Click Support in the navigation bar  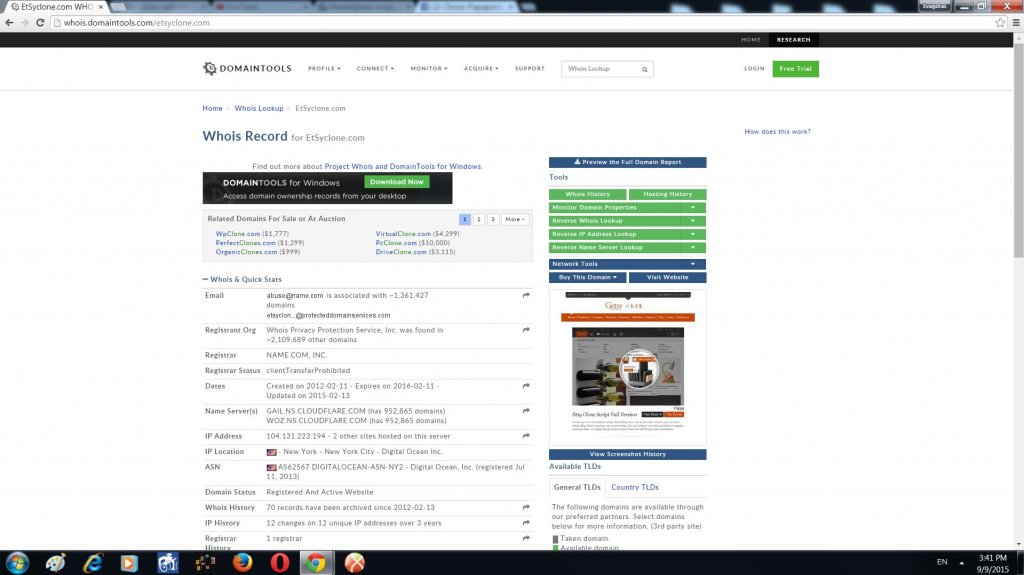click(x=530, y=69)
